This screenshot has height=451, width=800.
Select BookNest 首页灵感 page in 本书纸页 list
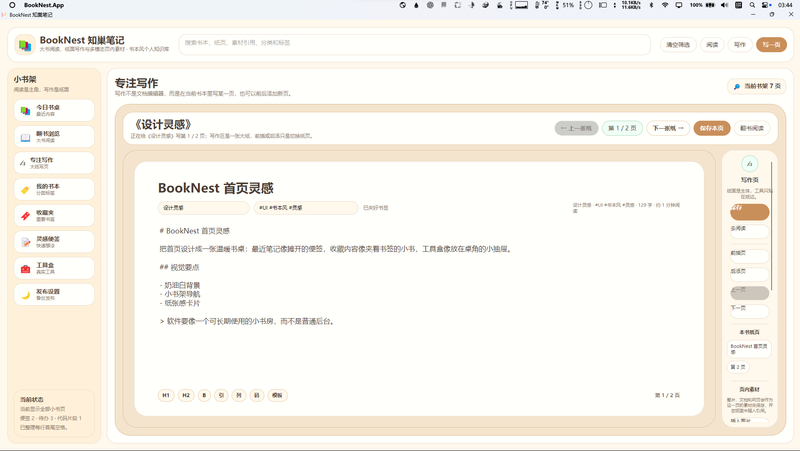click(748, 349)
